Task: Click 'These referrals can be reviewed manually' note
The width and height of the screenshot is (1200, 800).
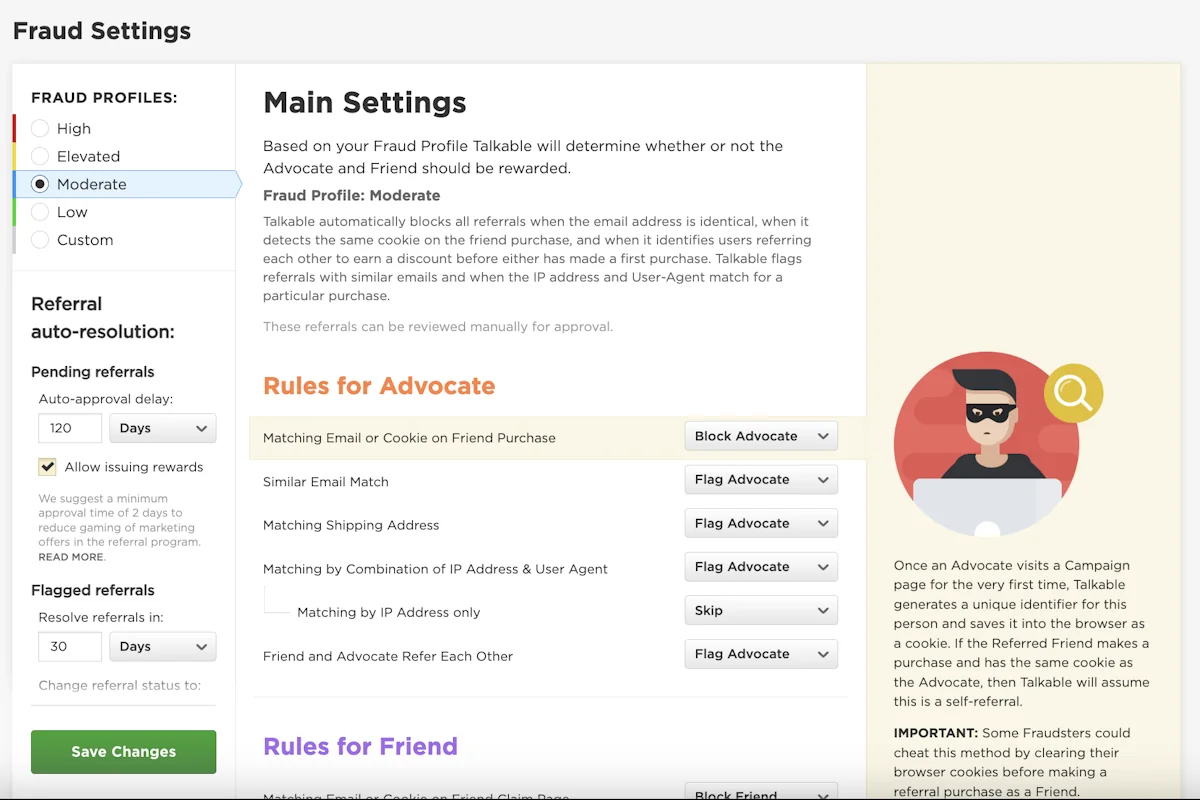Action: pos(438,326)
